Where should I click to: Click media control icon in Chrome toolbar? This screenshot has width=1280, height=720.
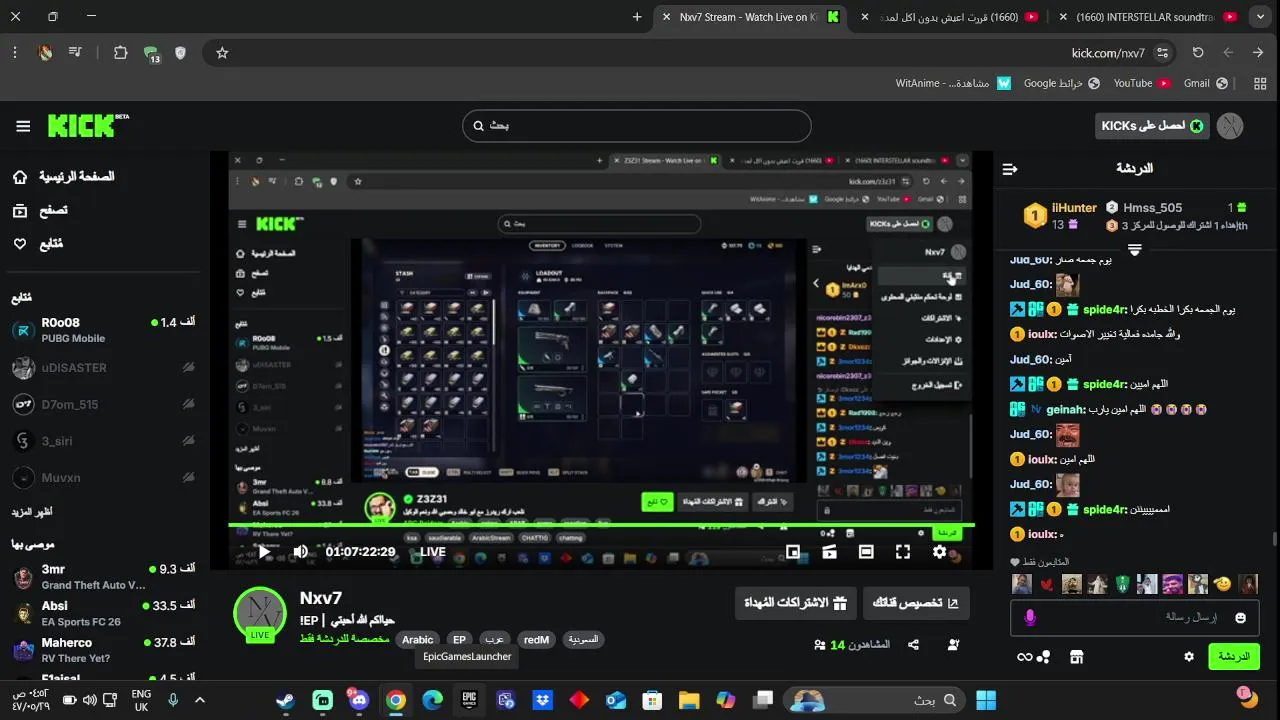[75, 53]
